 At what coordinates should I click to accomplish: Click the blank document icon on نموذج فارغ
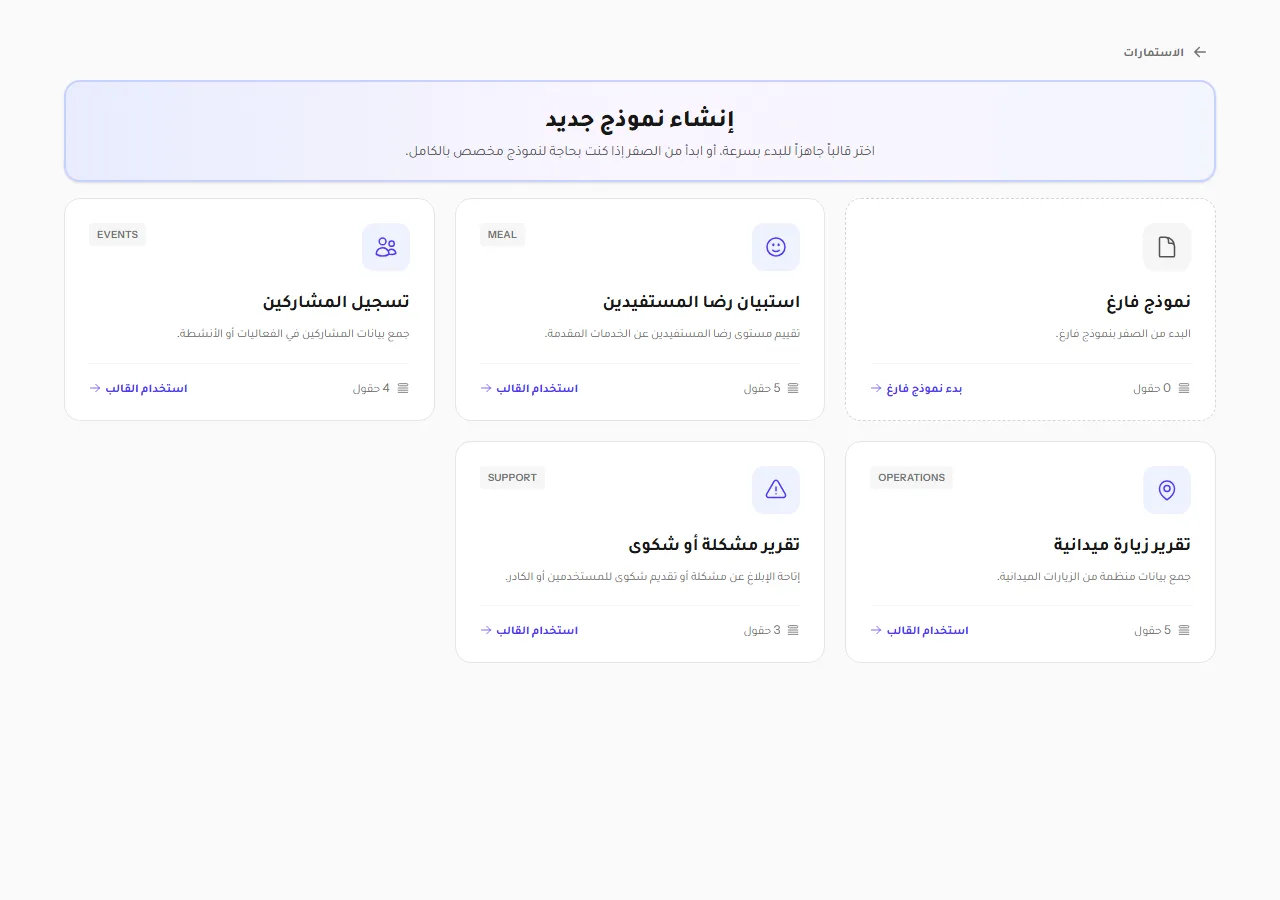click(1167, 247)
